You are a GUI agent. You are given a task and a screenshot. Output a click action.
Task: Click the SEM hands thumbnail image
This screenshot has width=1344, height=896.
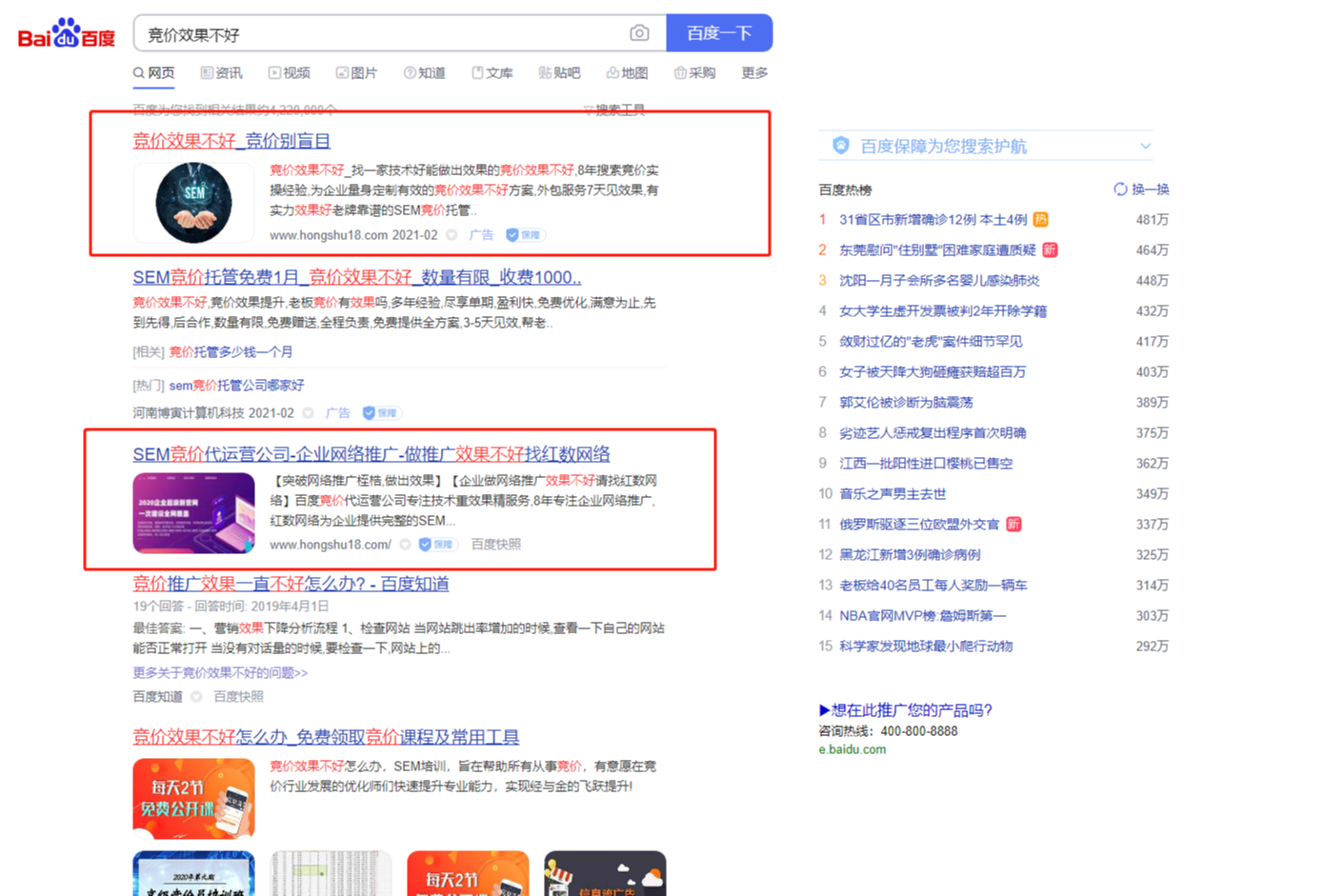pyautogui.click(x=193, y=203)
